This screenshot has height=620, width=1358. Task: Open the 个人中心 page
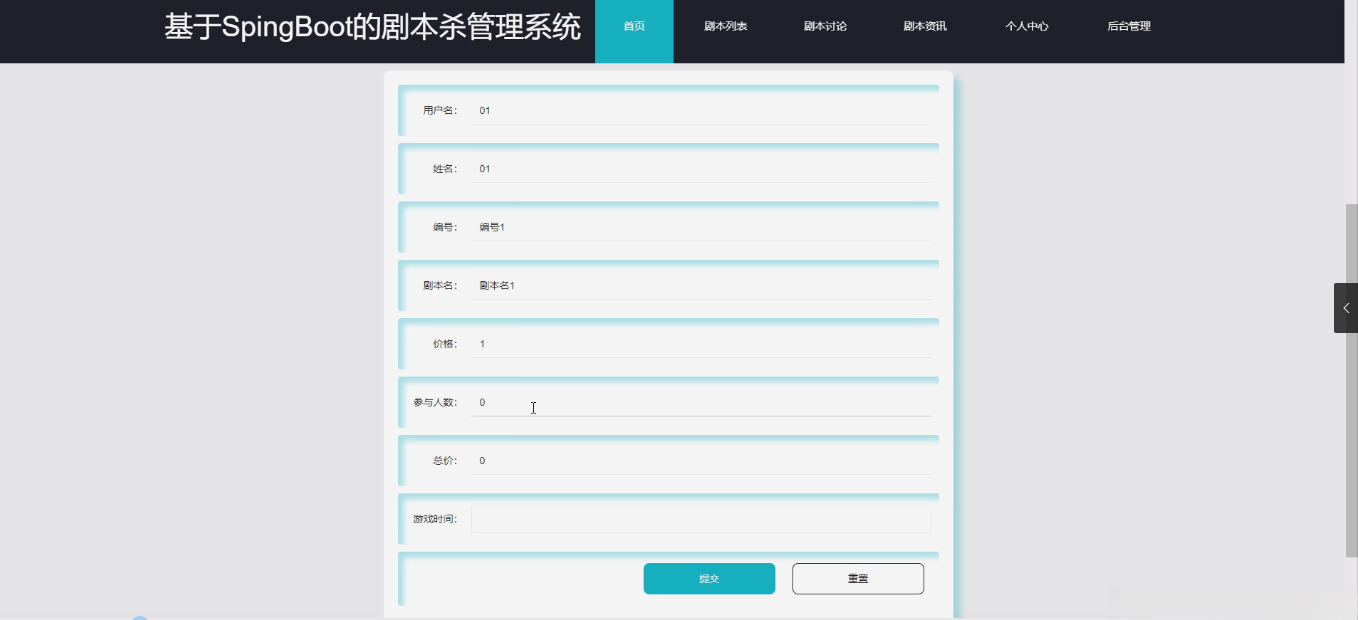1027,26
